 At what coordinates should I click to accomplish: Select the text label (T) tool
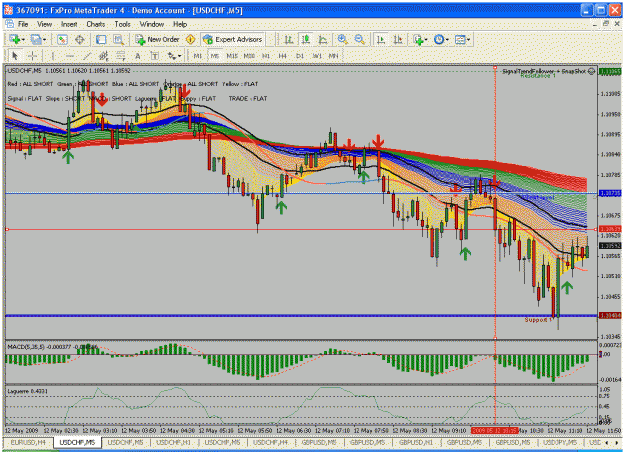click(x=155, y=56)
